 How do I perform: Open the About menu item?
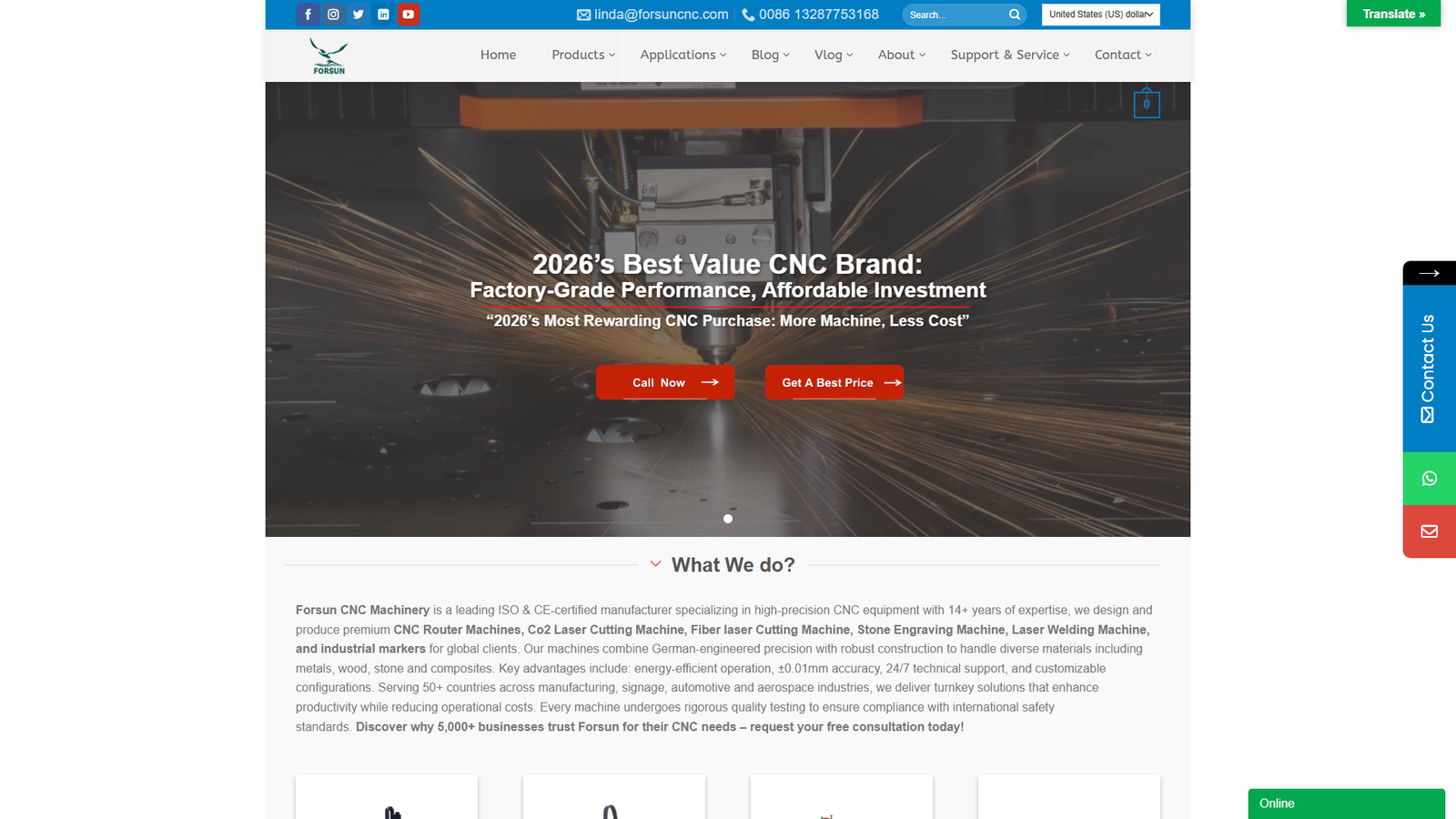pyautogui.click(x=902, y=55)
